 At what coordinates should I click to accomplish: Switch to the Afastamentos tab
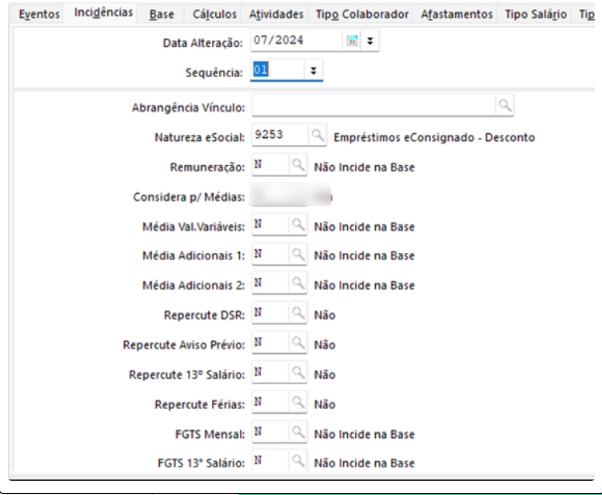456,14
